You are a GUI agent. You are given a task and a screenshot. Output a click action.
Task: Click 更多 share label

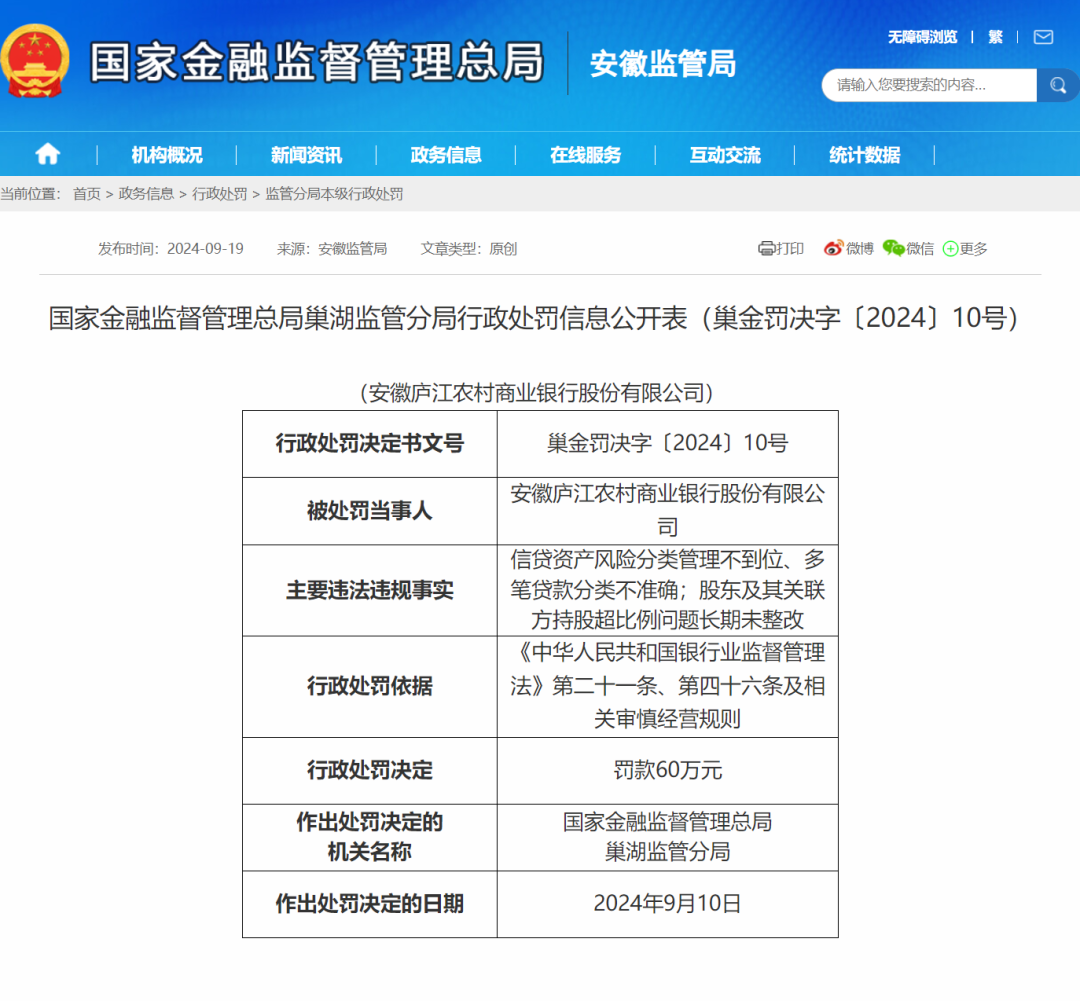click(x=973, y=249)
